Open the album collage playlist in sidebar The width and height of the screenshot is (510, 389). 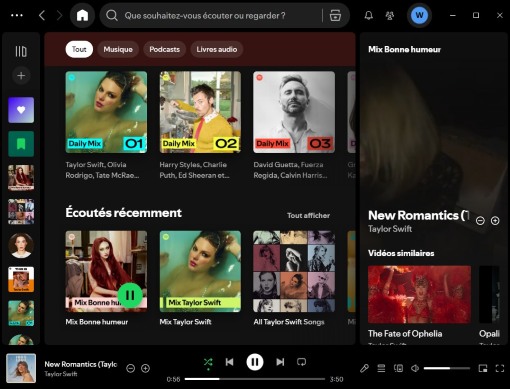pos(21,212)
